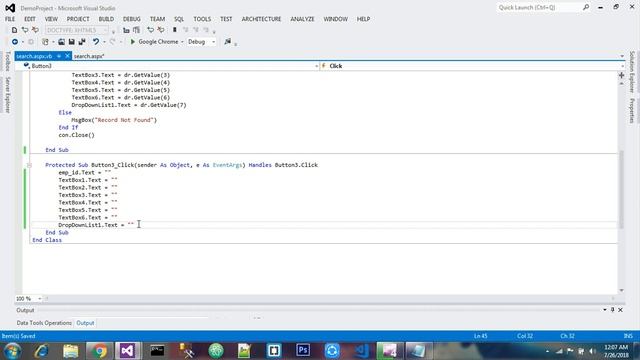The image size is (640, 360).
Task: Click the con.Close() code line
Action: click(x=76, y=135)
